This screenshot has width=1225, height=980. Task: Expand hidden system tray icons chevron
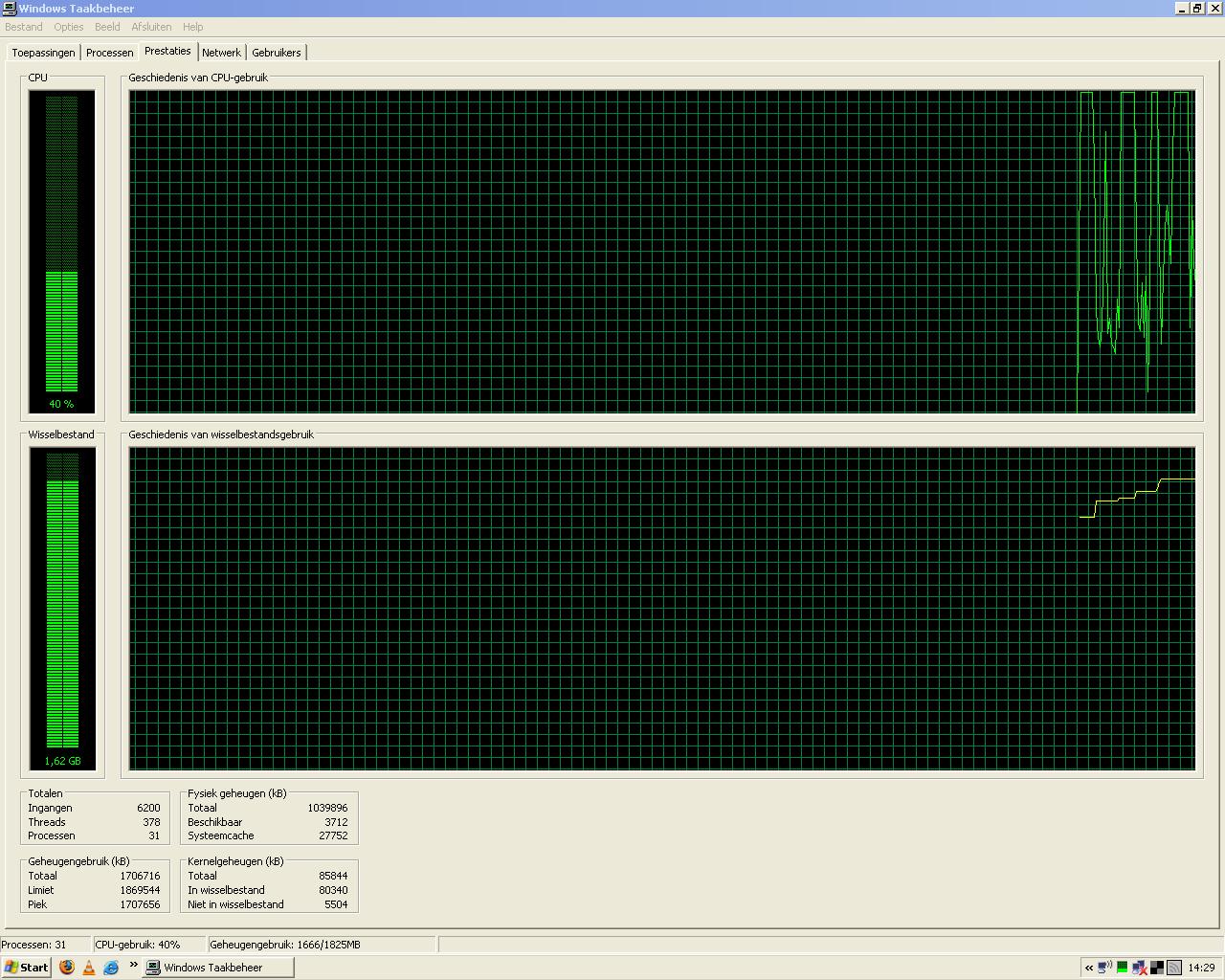(x=1089, y=968)
